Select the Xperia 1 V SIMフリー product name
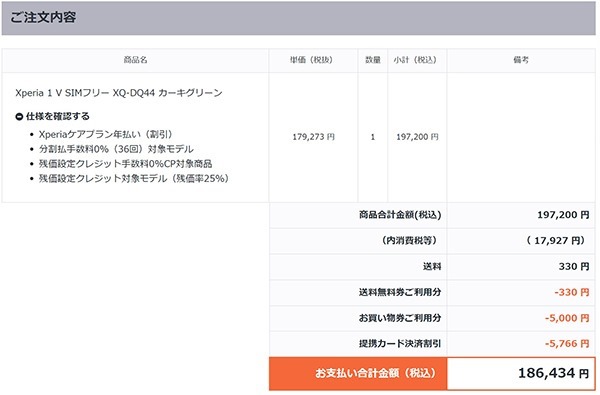The image size is (600, 395). [x=119, y=93]
